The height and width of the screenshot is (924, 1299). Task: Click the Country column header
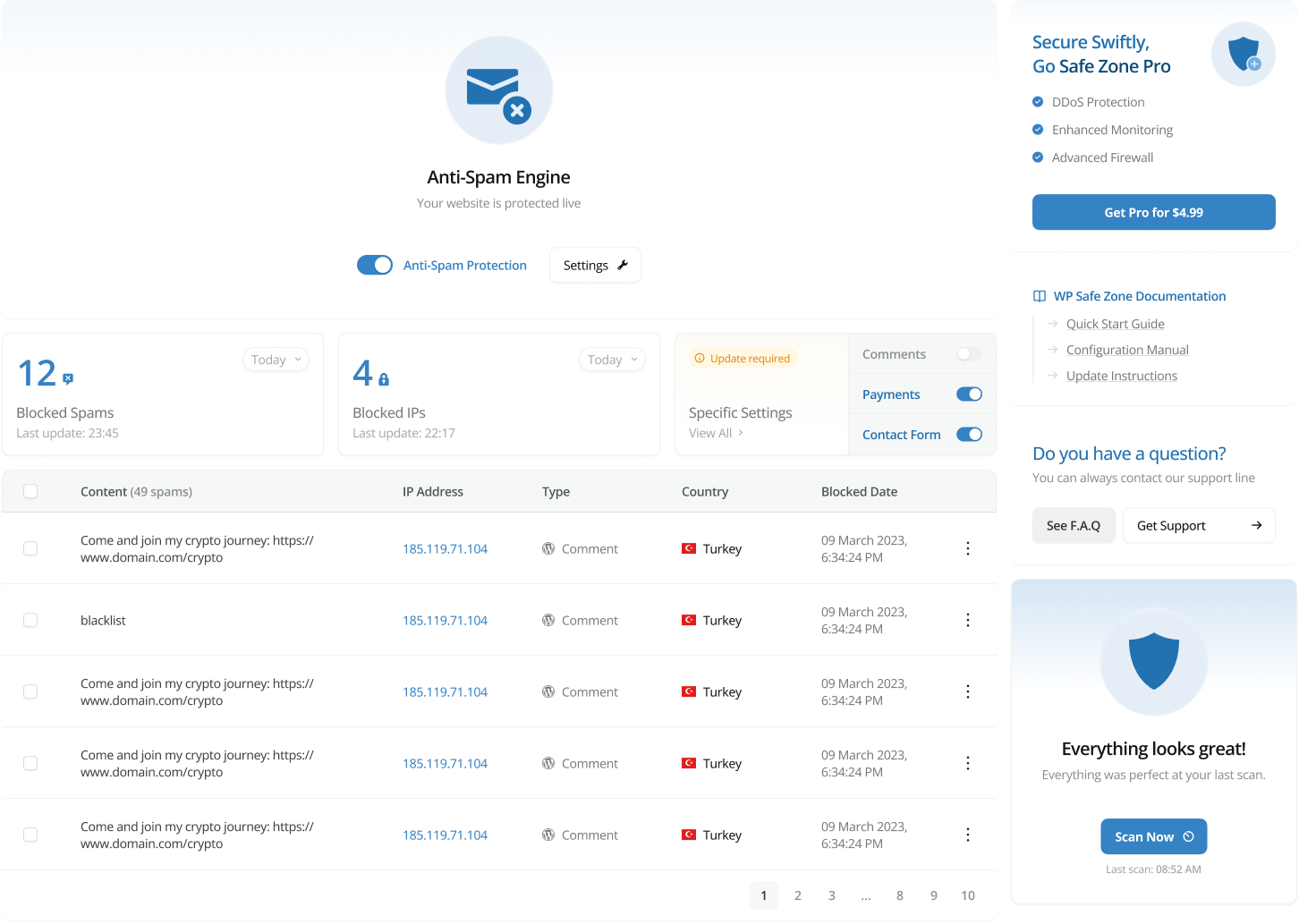705,491
